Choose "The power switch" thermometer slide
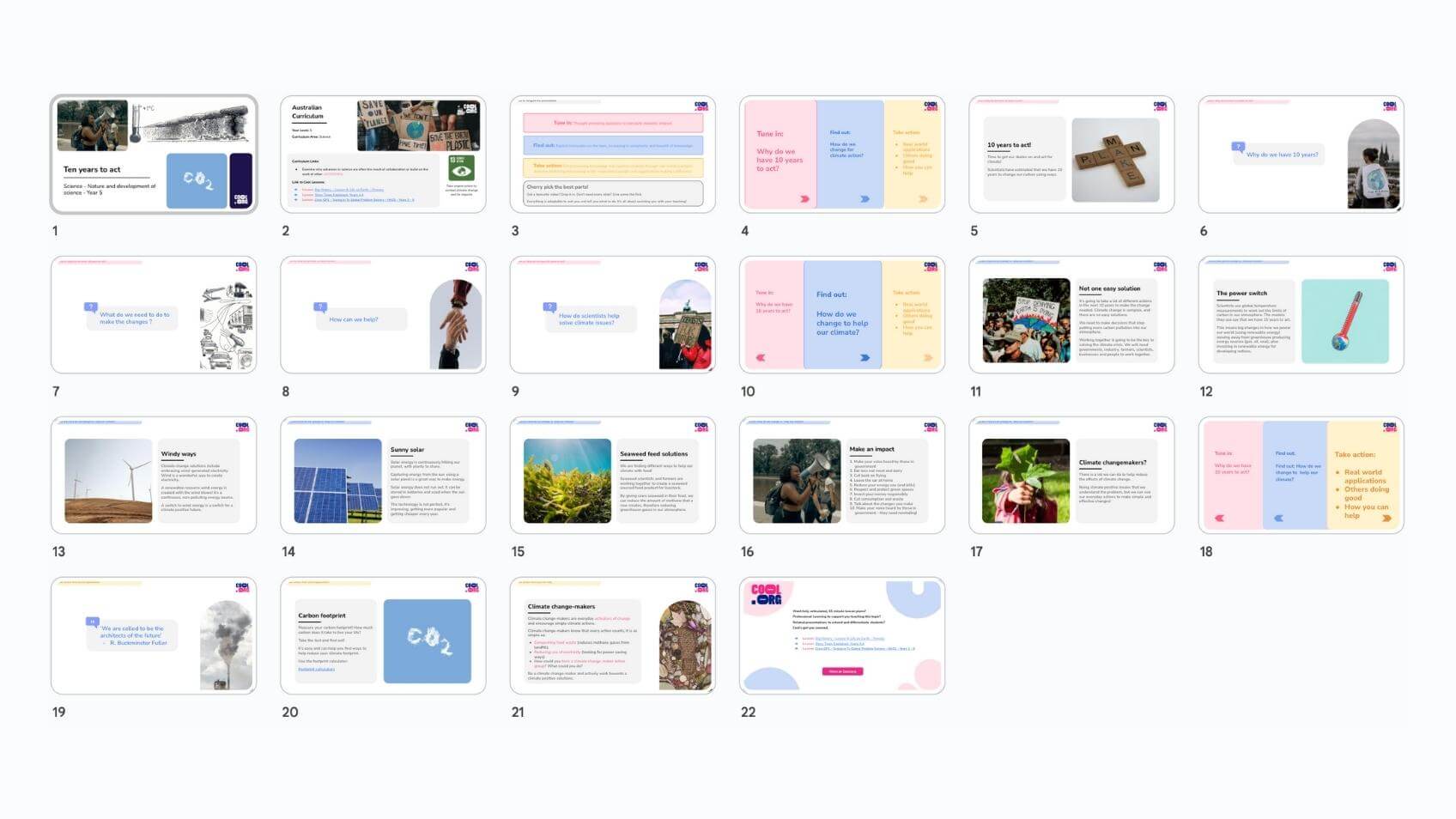 1301,315
